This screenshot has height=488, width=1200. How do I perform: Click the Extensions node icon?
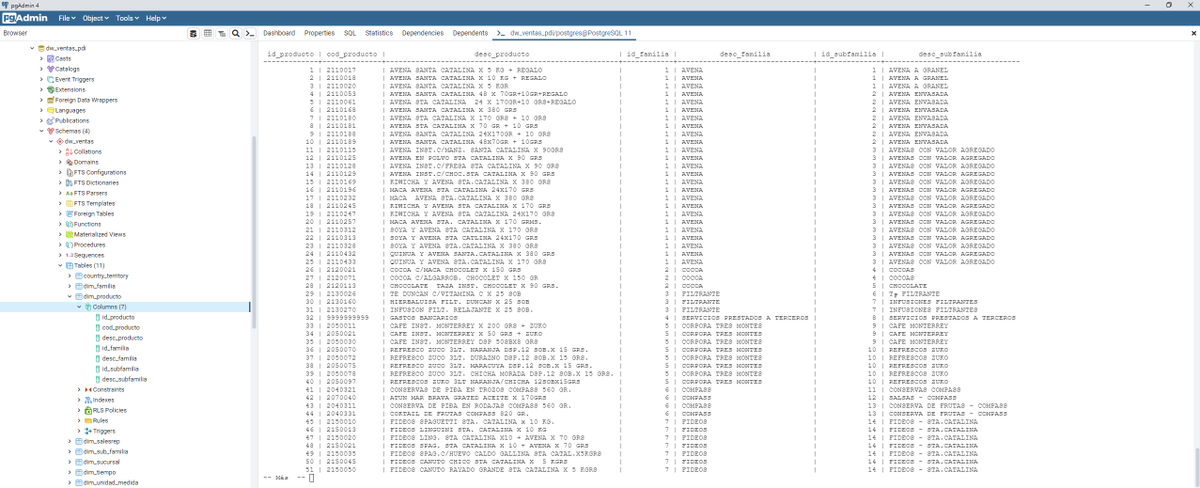tap(51, 89)
